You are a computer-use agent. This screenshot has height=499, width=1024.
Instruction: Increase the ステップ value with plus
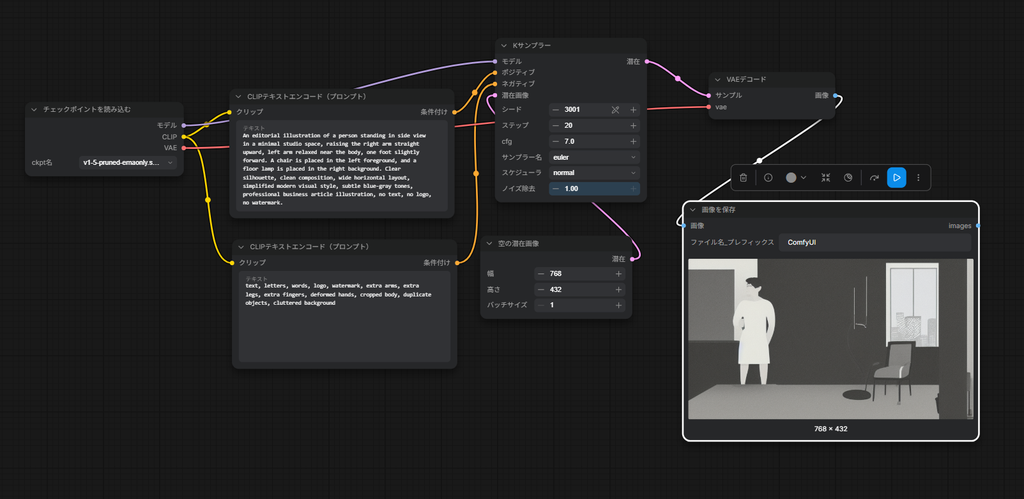click(633, 125)
